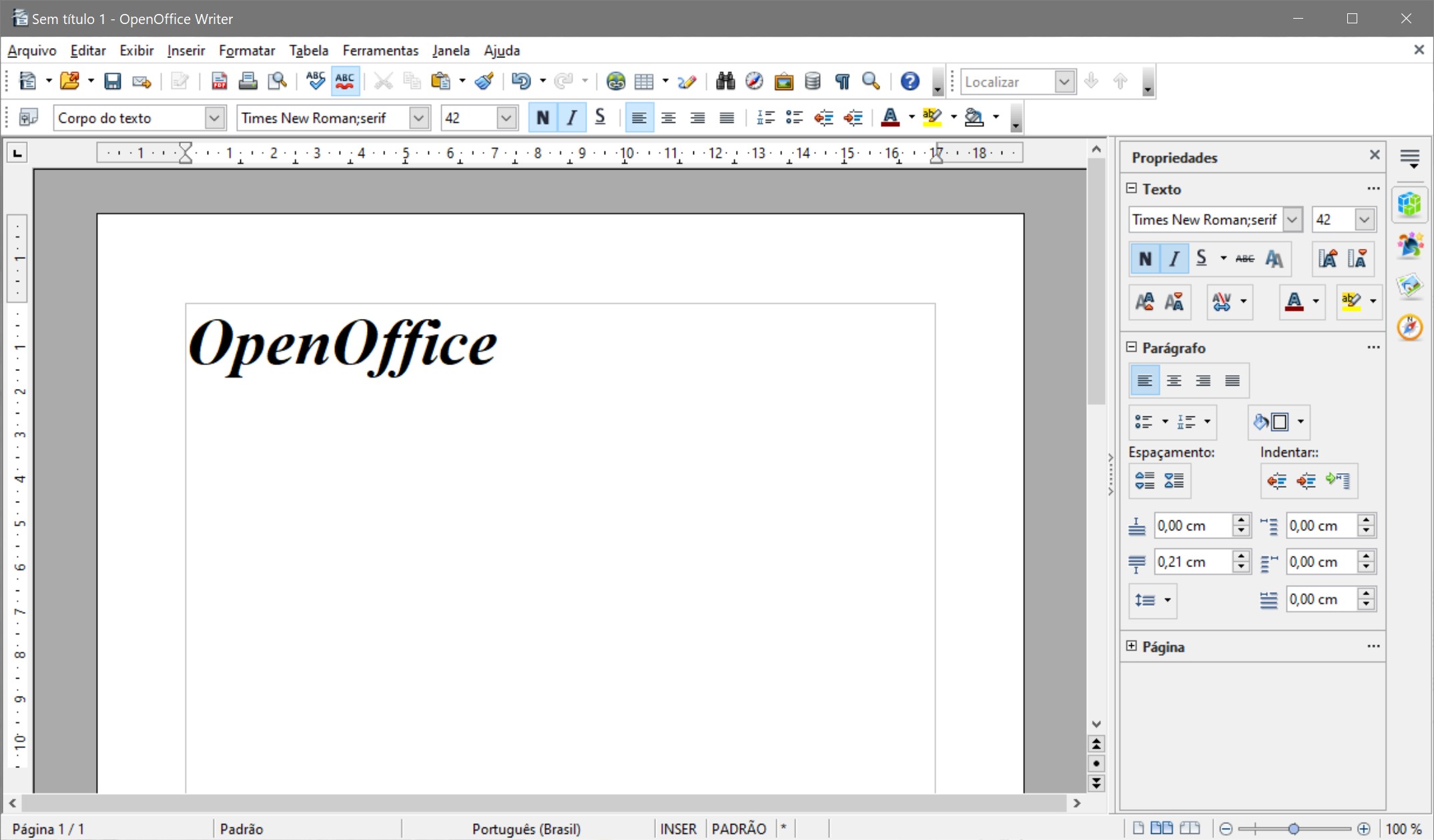Click PADRÃO selection mode in status bar
The width and height of the screenshot is (1434, 840).
click(739, 829)
